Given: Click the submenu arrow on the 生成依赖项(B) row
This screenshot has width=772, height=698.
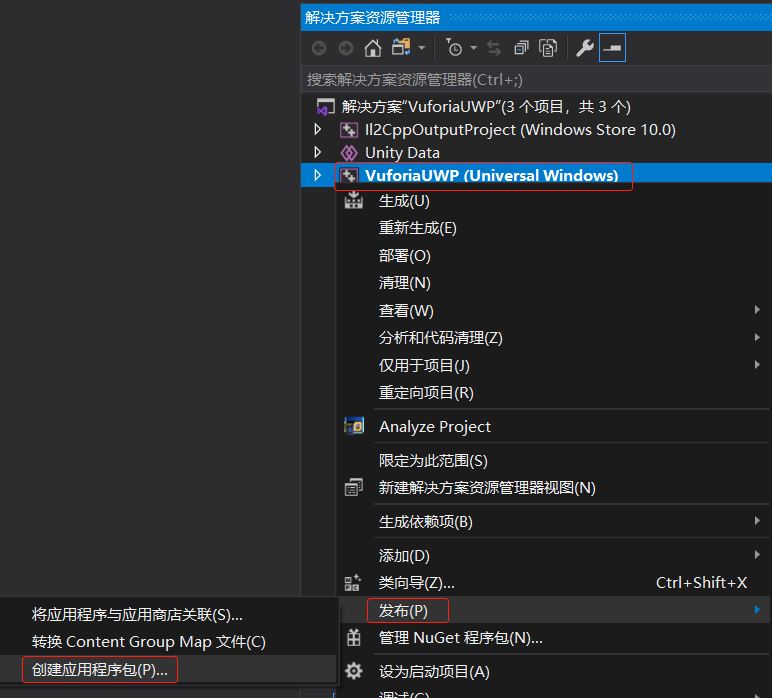Looking at the screenshot, I should point(757,521).
